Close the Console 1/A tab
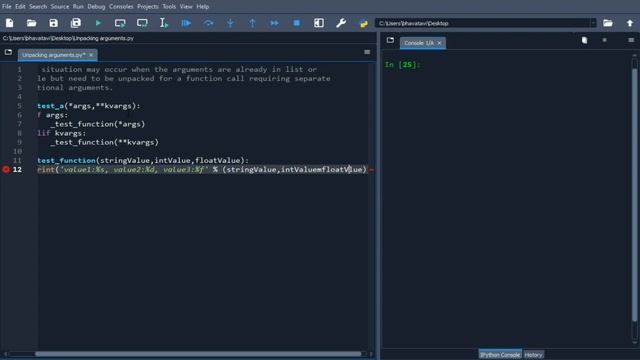The width and height of the screenshot is (640, 360). [440, 43]
